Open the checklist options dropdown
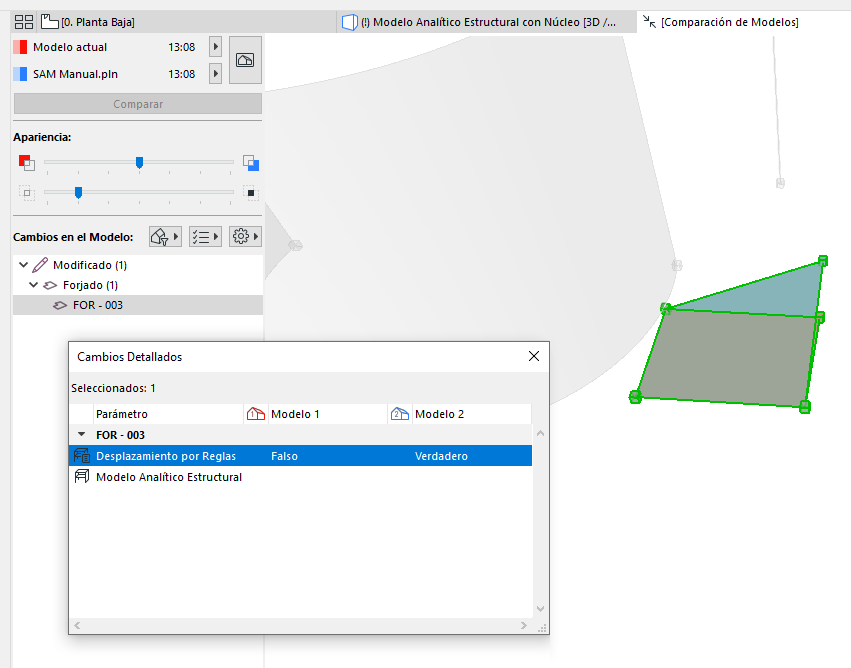 click(205, 237)
